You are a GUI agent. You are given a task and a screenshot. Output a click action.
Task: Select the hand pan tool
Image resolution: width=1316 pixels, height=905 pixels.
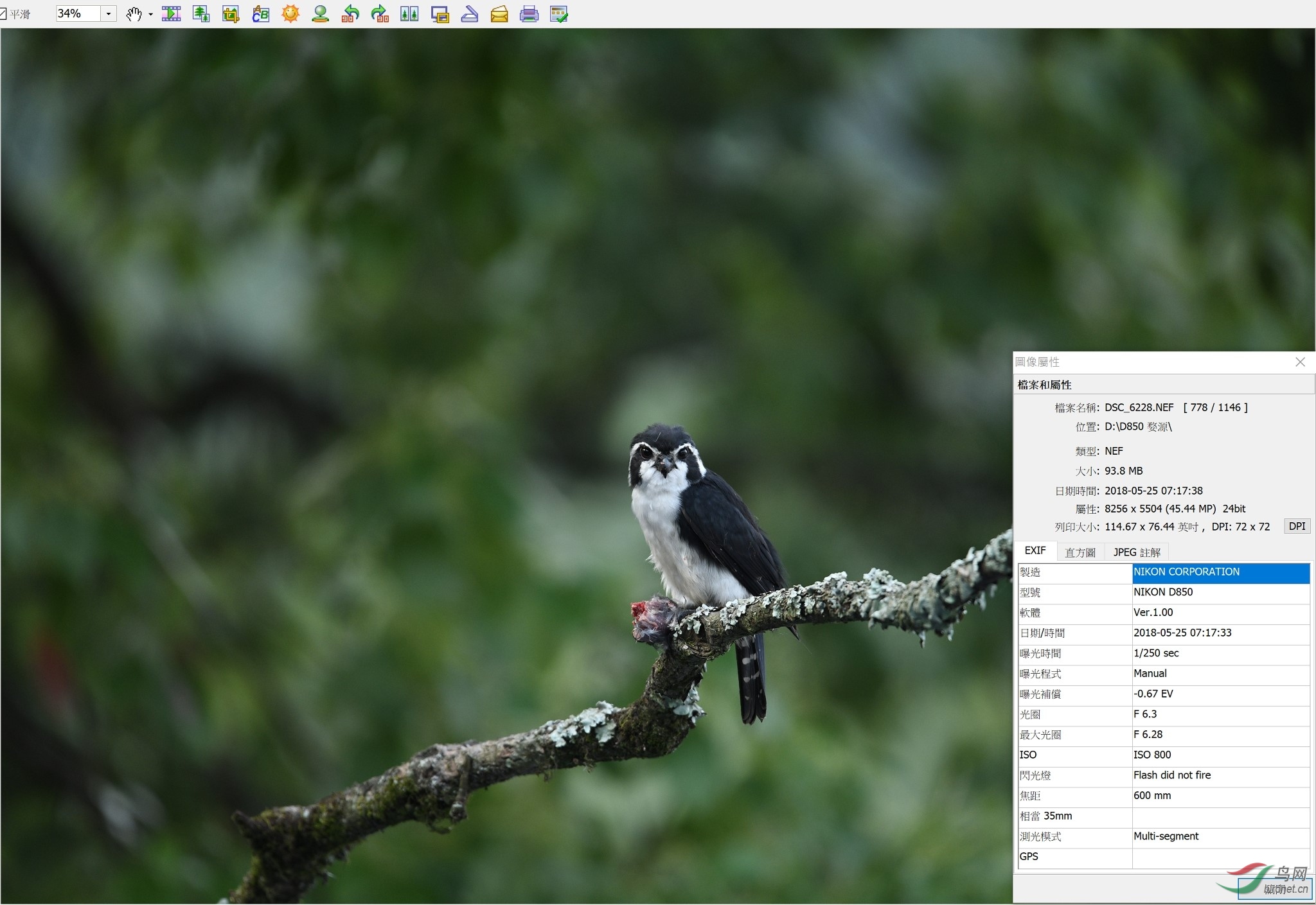point(134,13)
